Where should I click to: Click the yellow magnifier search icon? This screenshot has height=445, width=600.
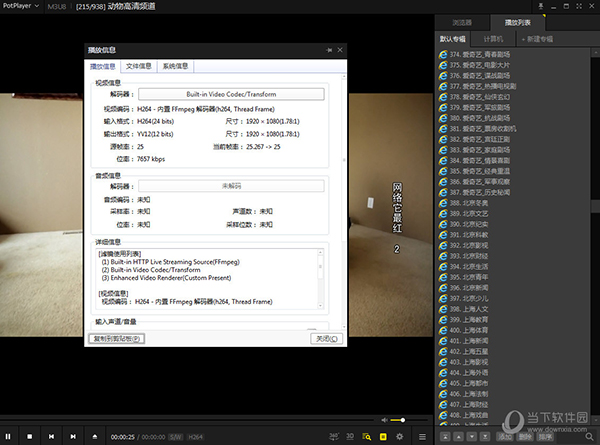[367, 436]
